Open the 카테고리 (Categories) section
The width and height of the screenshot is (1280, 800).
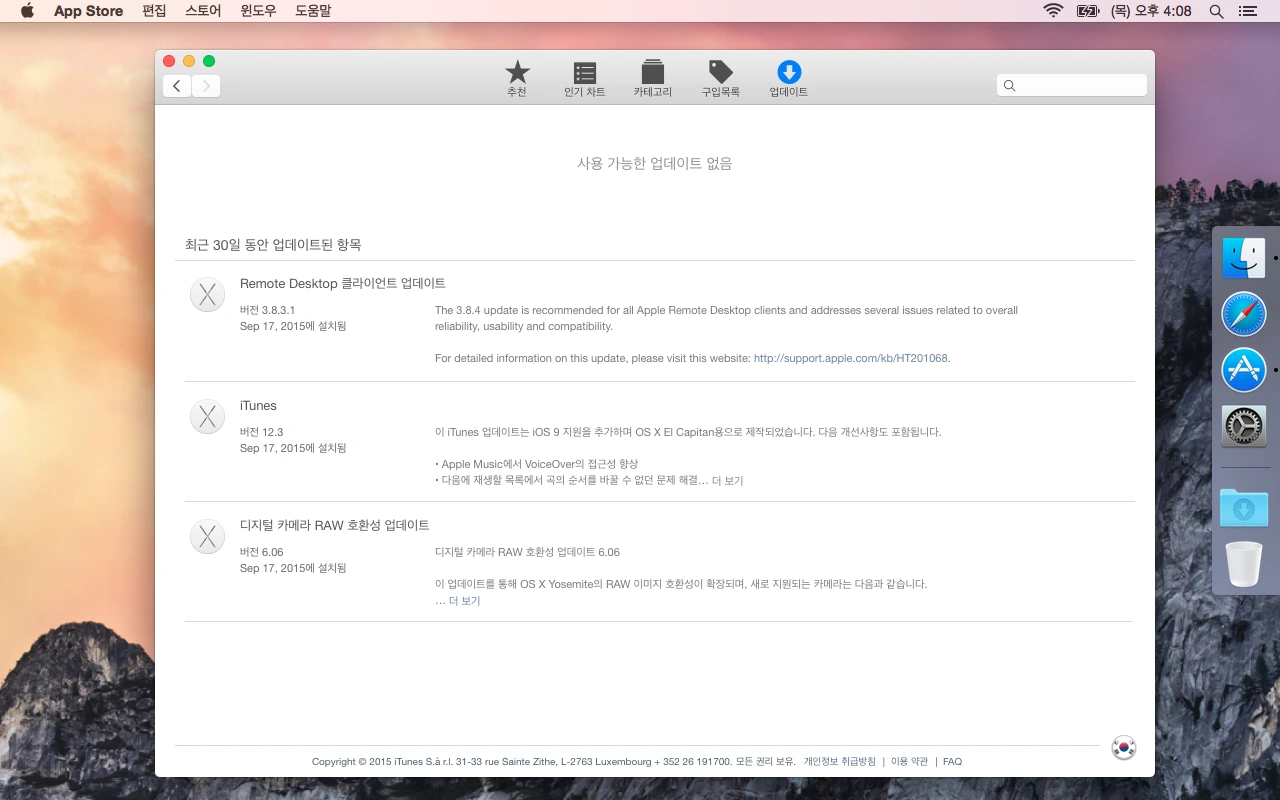point(653,78)
